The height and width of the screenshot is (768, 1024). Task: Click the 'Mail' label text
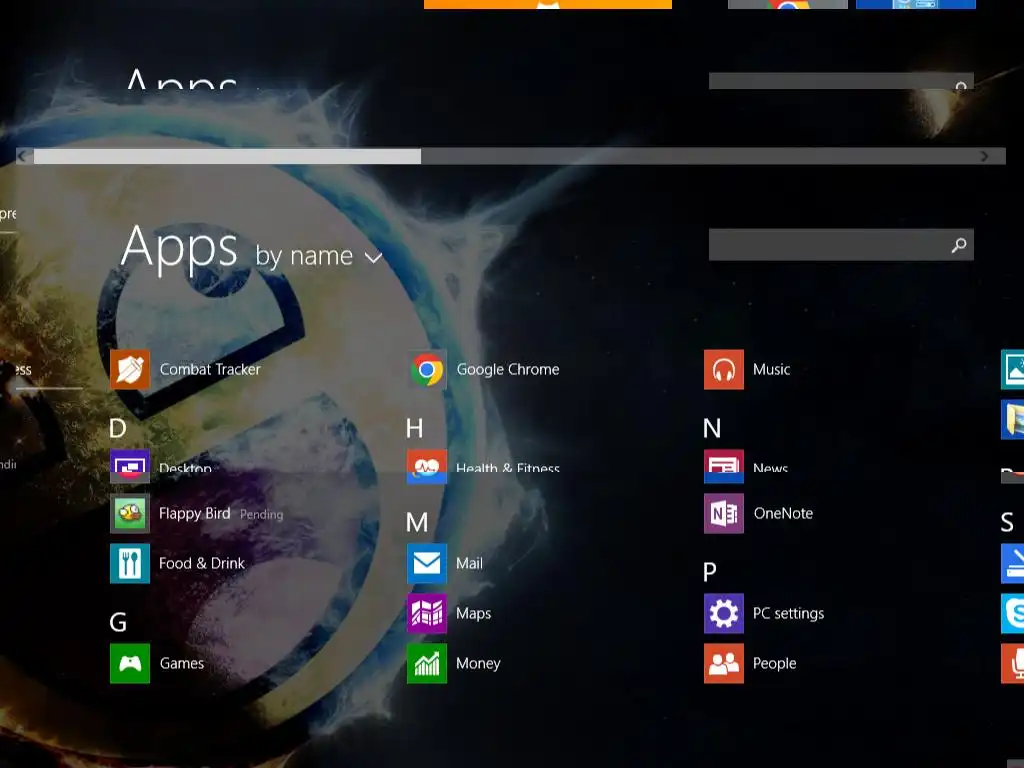coord(470,564)
